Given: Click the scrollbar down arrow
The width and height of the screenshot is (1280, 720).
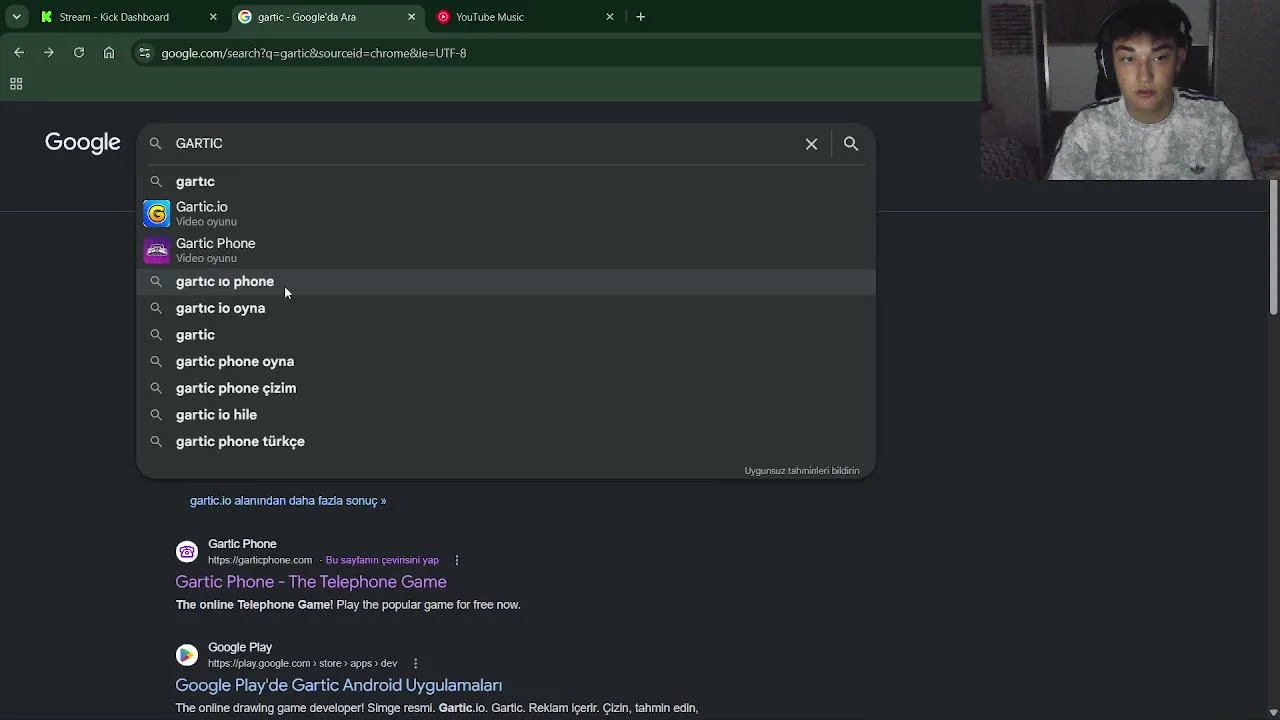Looking at the screenshot, I should pos(1274,713).
